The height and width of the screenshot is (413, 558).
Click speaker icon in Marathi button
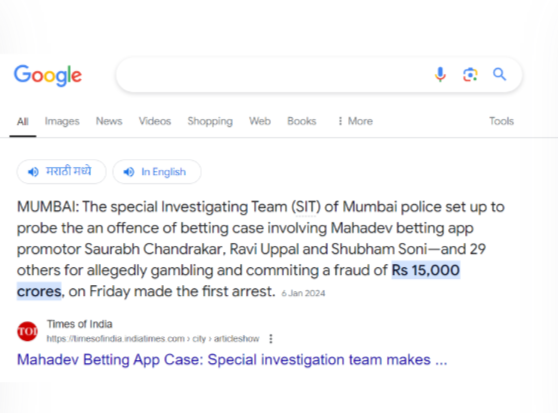tap(33, 172)
